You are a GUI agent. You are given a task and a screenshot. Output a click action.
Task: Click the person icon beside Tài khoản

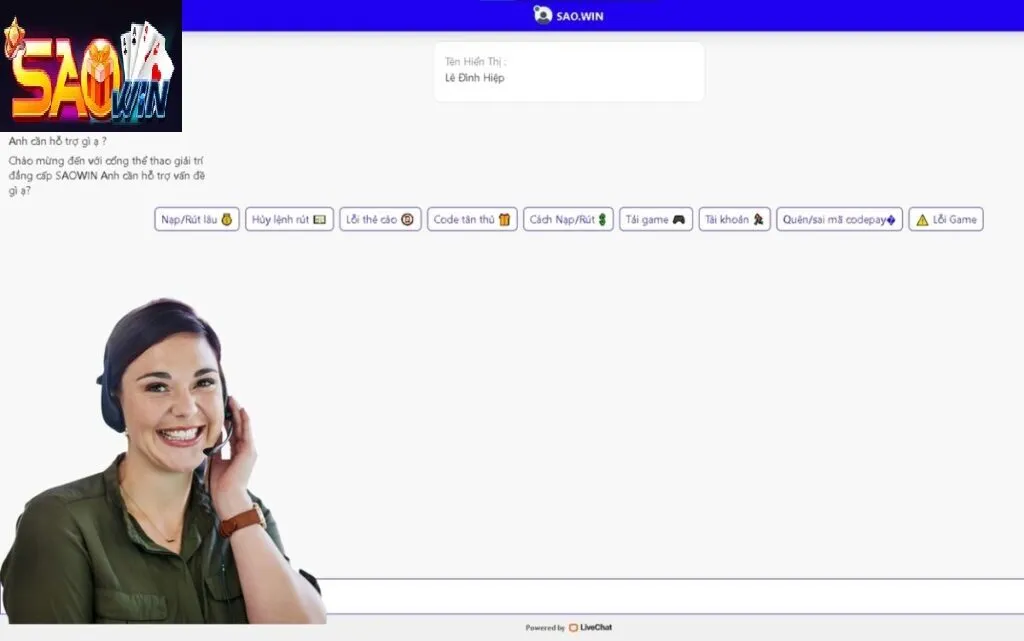[757, 219]
